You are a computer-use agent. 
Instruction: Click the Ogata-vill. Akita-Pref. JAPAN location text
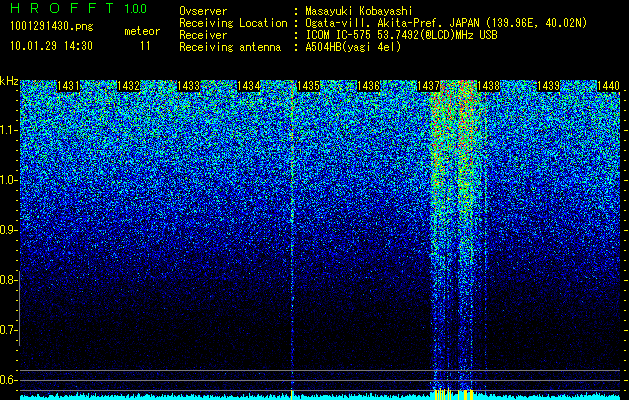(x=446, y=23)
